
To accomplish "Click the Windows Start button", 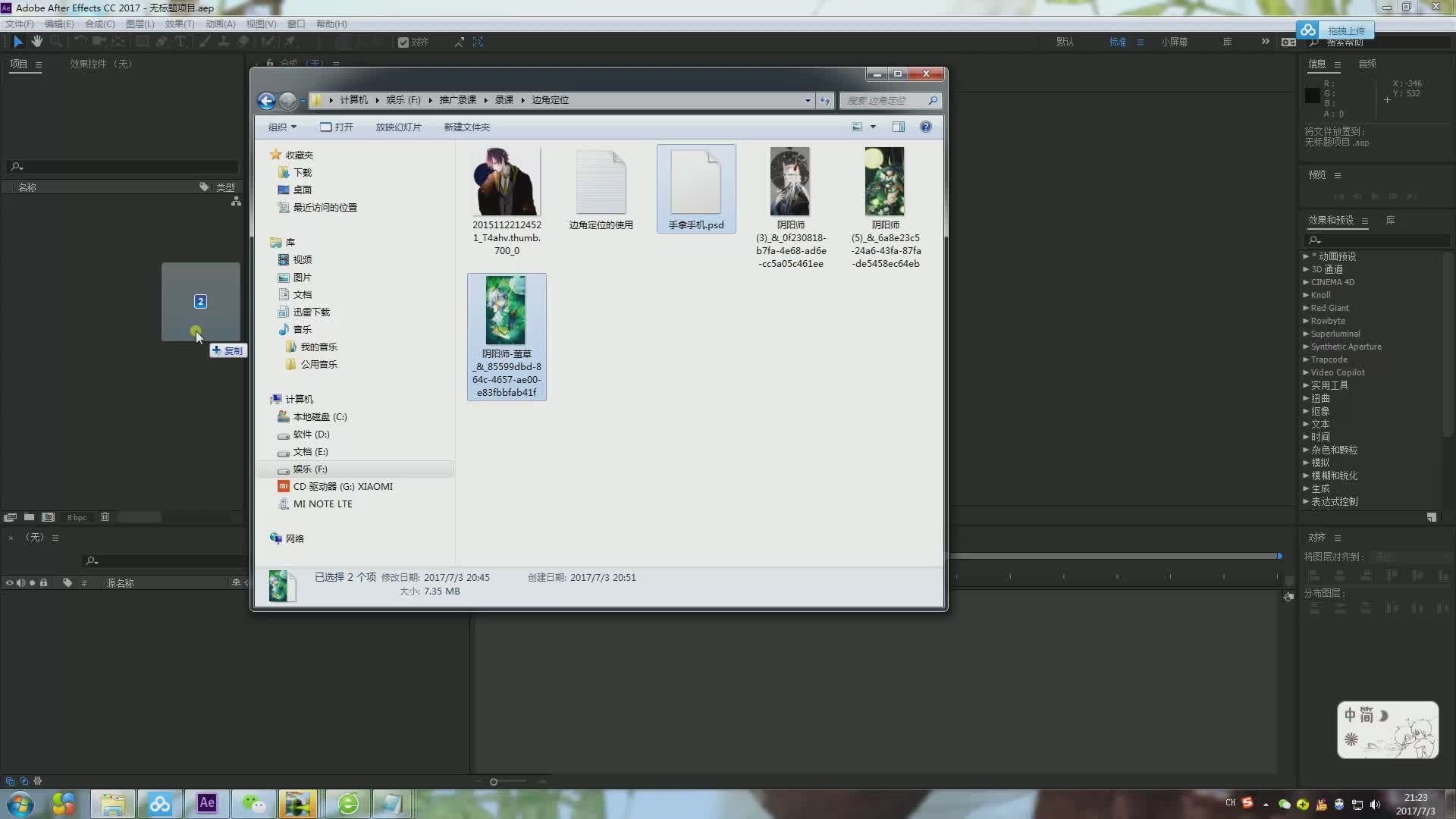I will (x=20, y=804).
